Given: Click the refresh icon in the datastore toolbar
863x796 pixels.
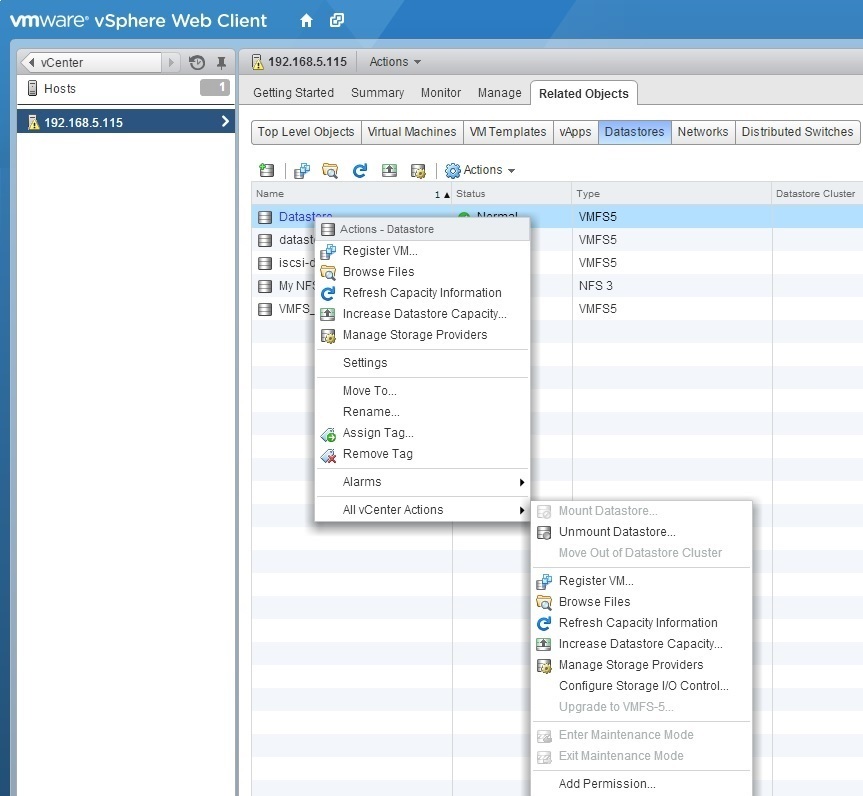Looking at the screenshot, I should point(360,171).
